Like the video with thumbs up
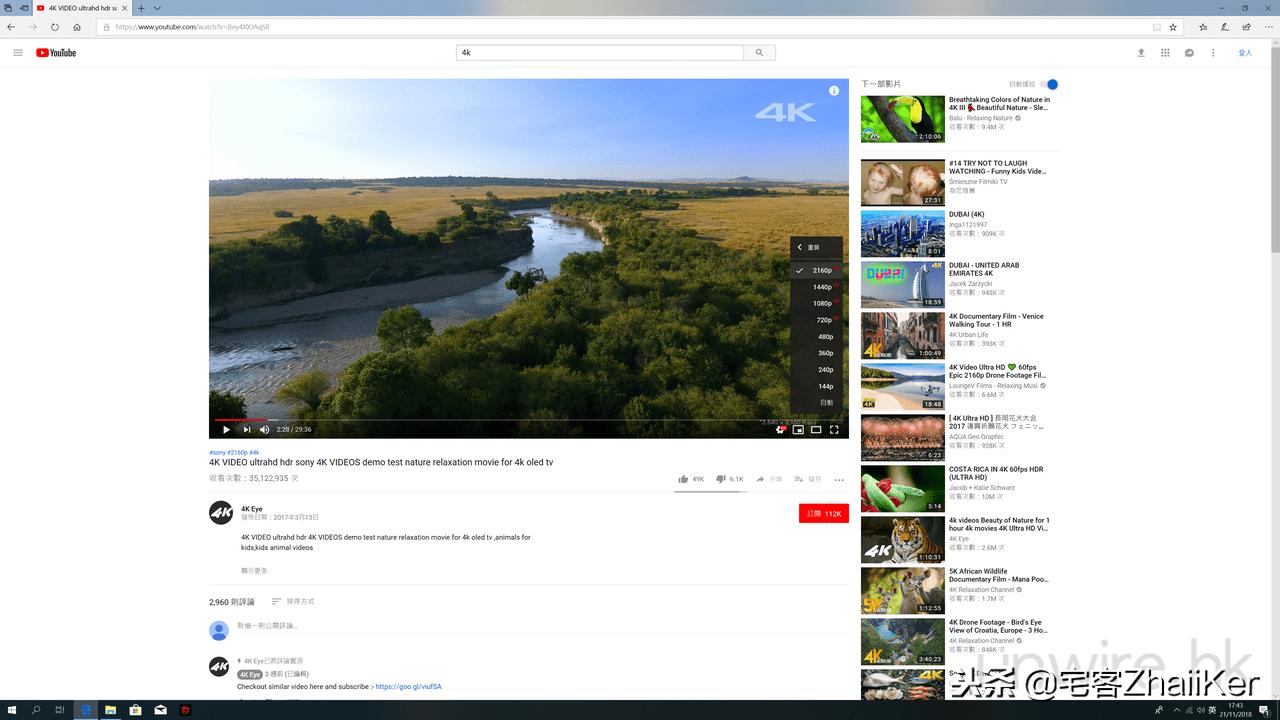 [x=691, y=479]
